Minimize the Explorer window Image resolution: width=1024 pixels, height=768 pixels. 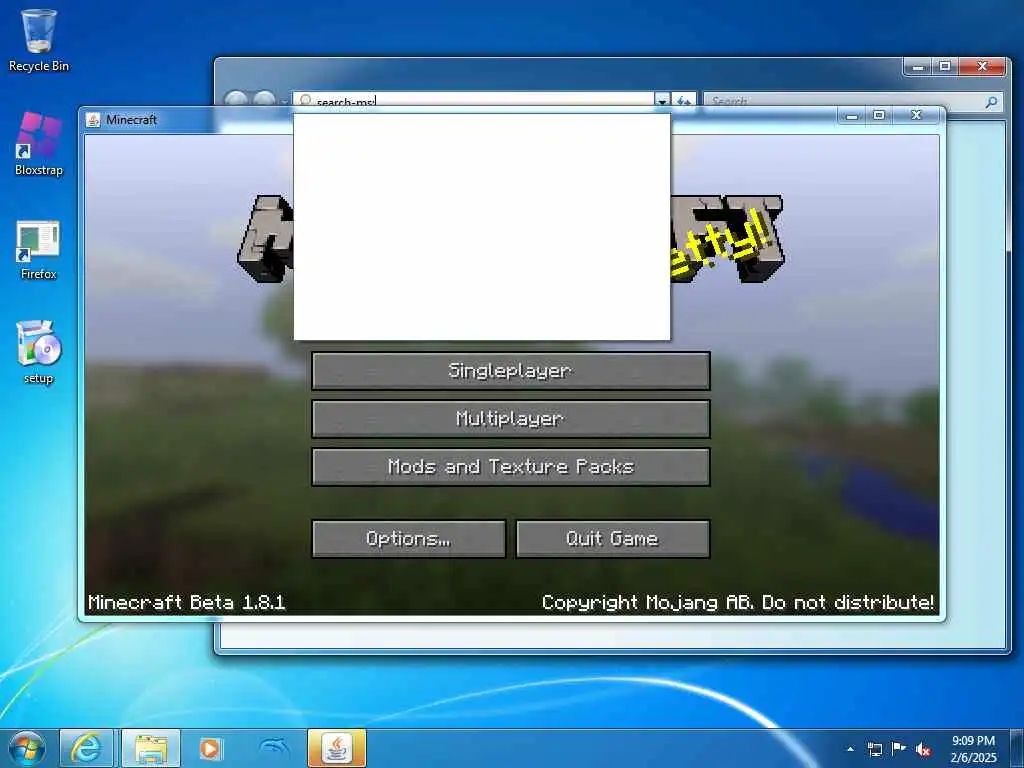click(918, 67)
